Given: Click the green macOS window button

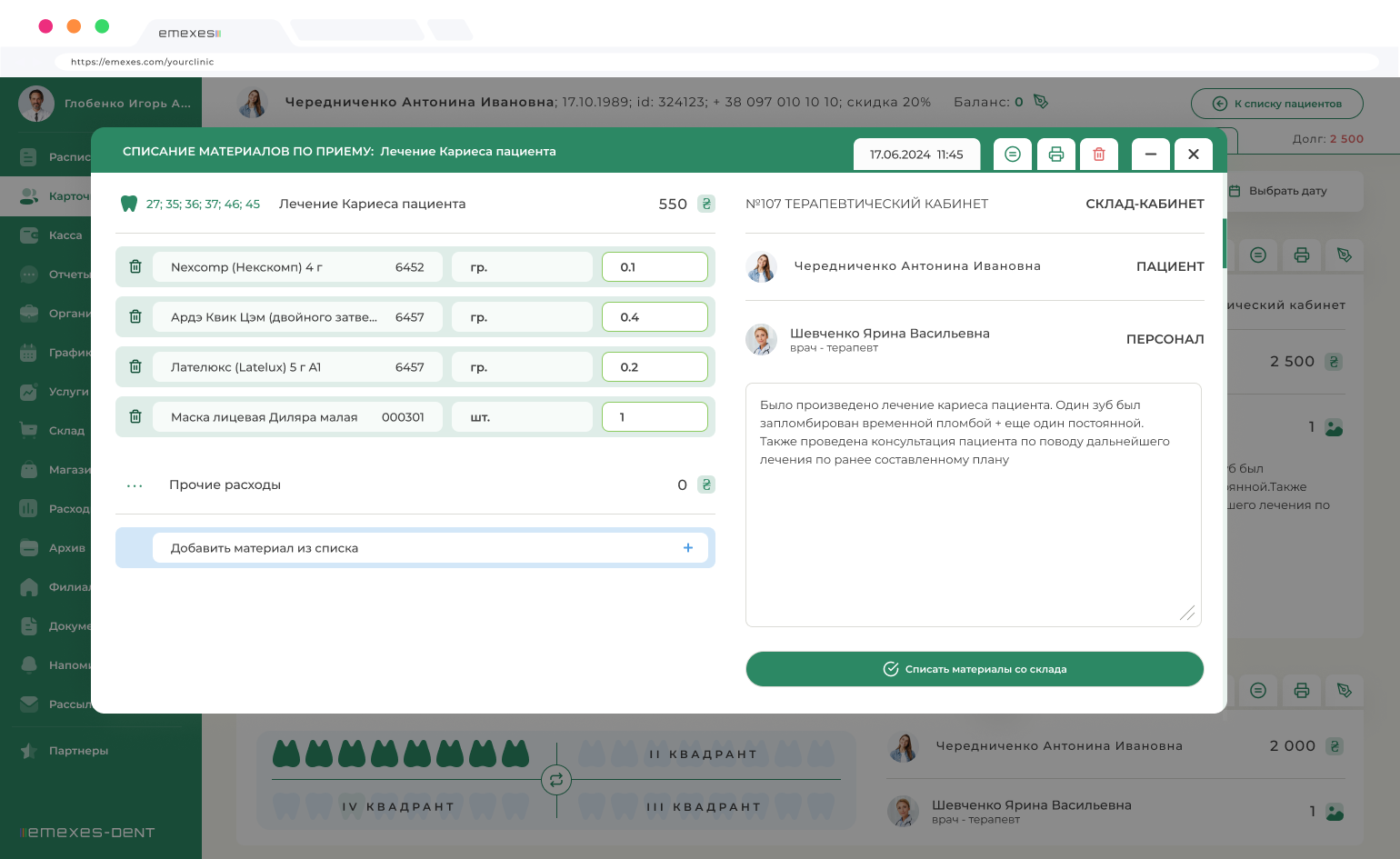Looking at the screenshot, I should point(102,26).
